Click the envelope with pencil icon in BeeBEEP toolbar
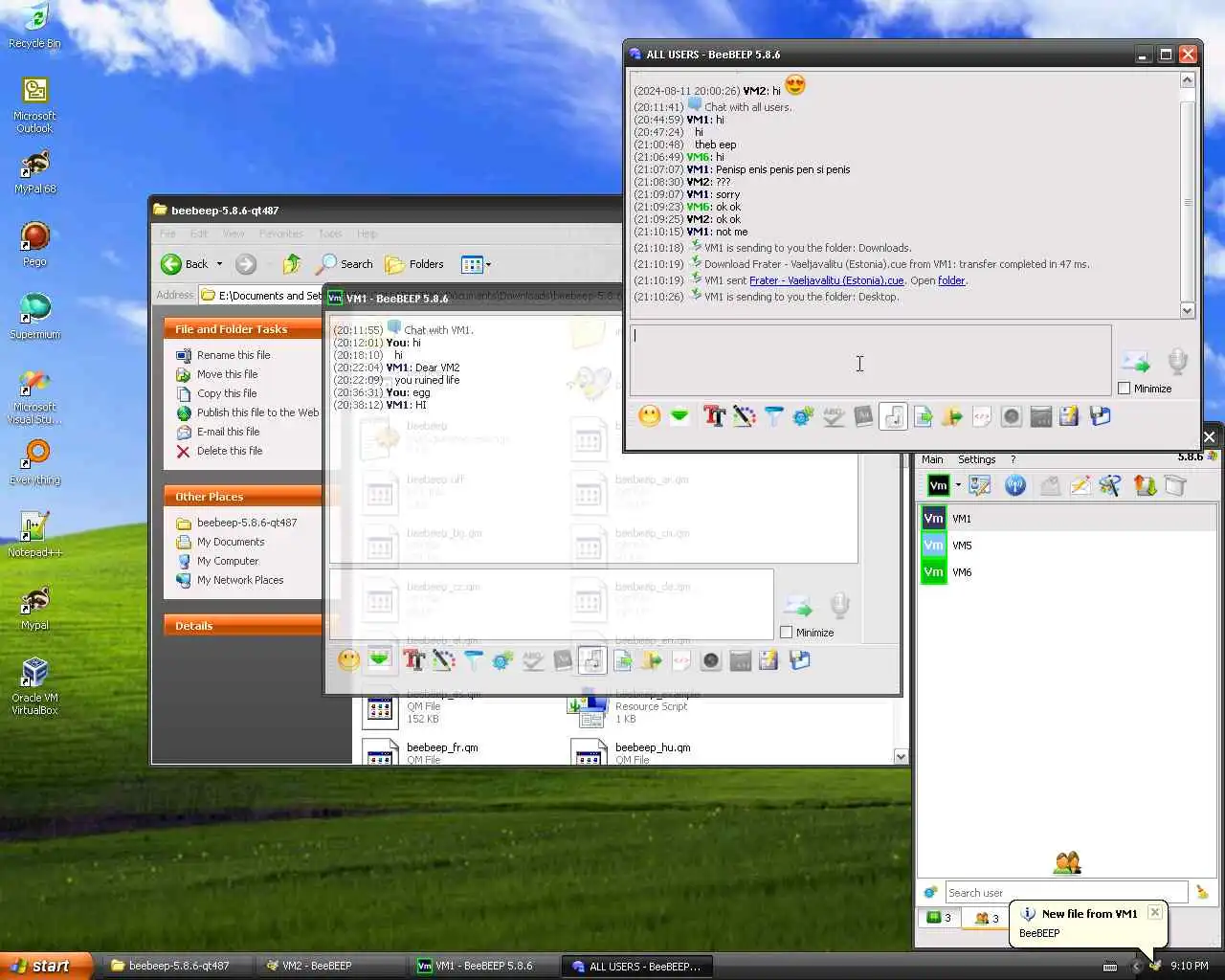This screenshot has width=1225, height=980. point(1080,485)
